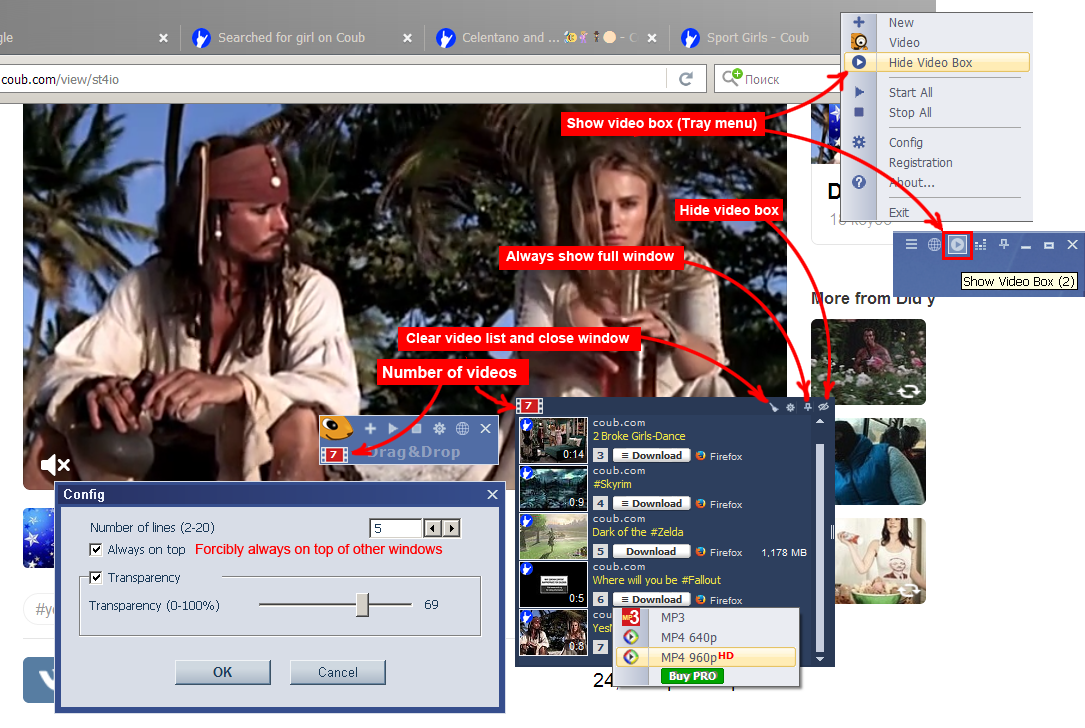Click the question mark icon in the tray menu
Viewport: 1085px width, 728px height.
click(859, 182)
